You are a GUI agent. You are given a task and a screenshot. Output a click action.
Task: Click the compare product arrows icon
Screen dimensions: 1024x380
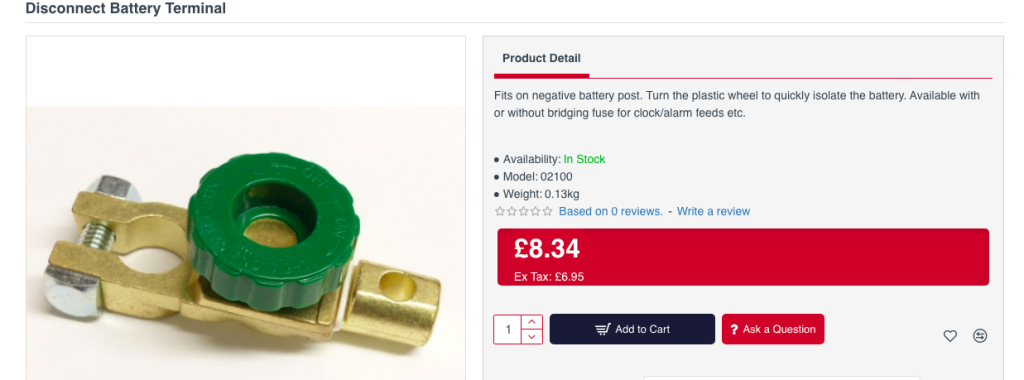click(x=980, y=336)
